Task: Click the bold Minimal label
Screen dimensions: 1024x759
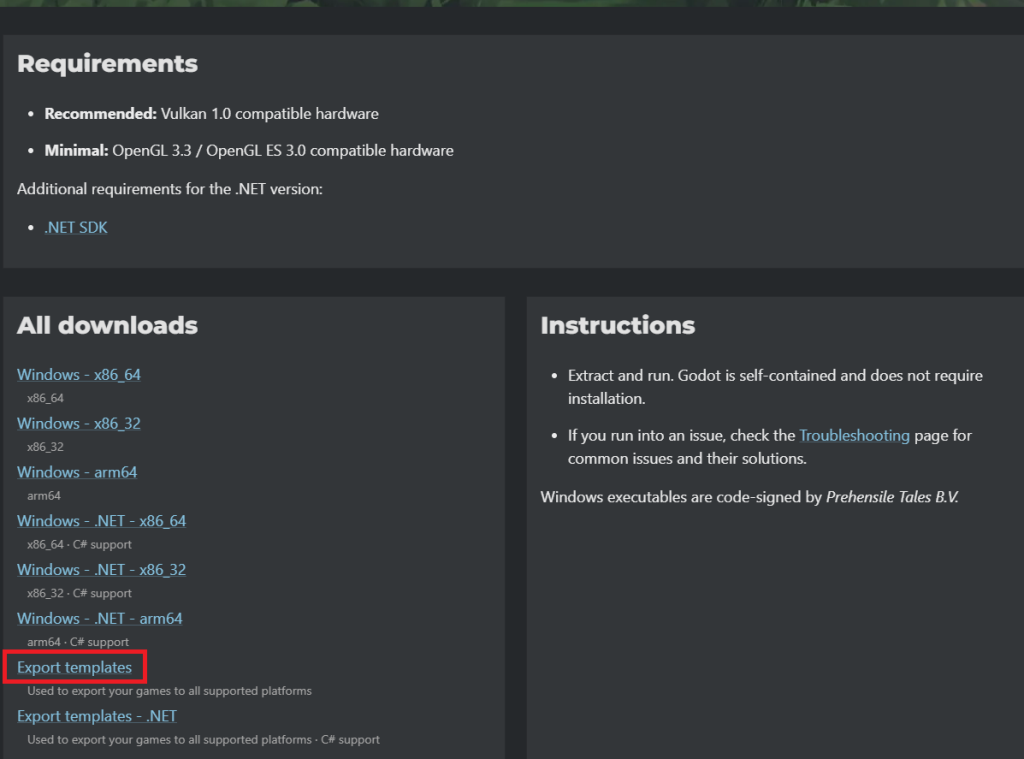Action: pos(76,150)
